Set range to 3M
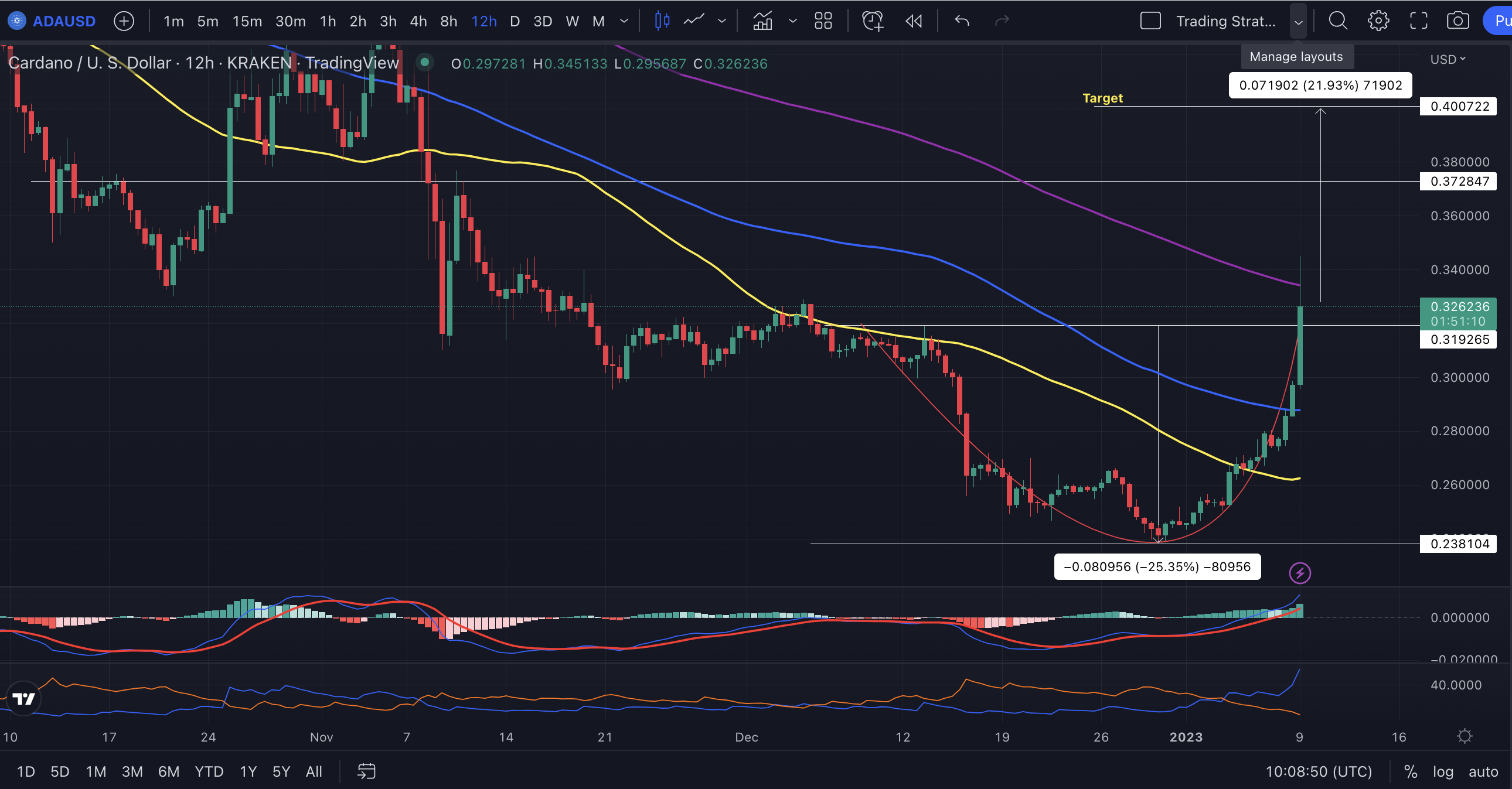 (x=132, y=771)
